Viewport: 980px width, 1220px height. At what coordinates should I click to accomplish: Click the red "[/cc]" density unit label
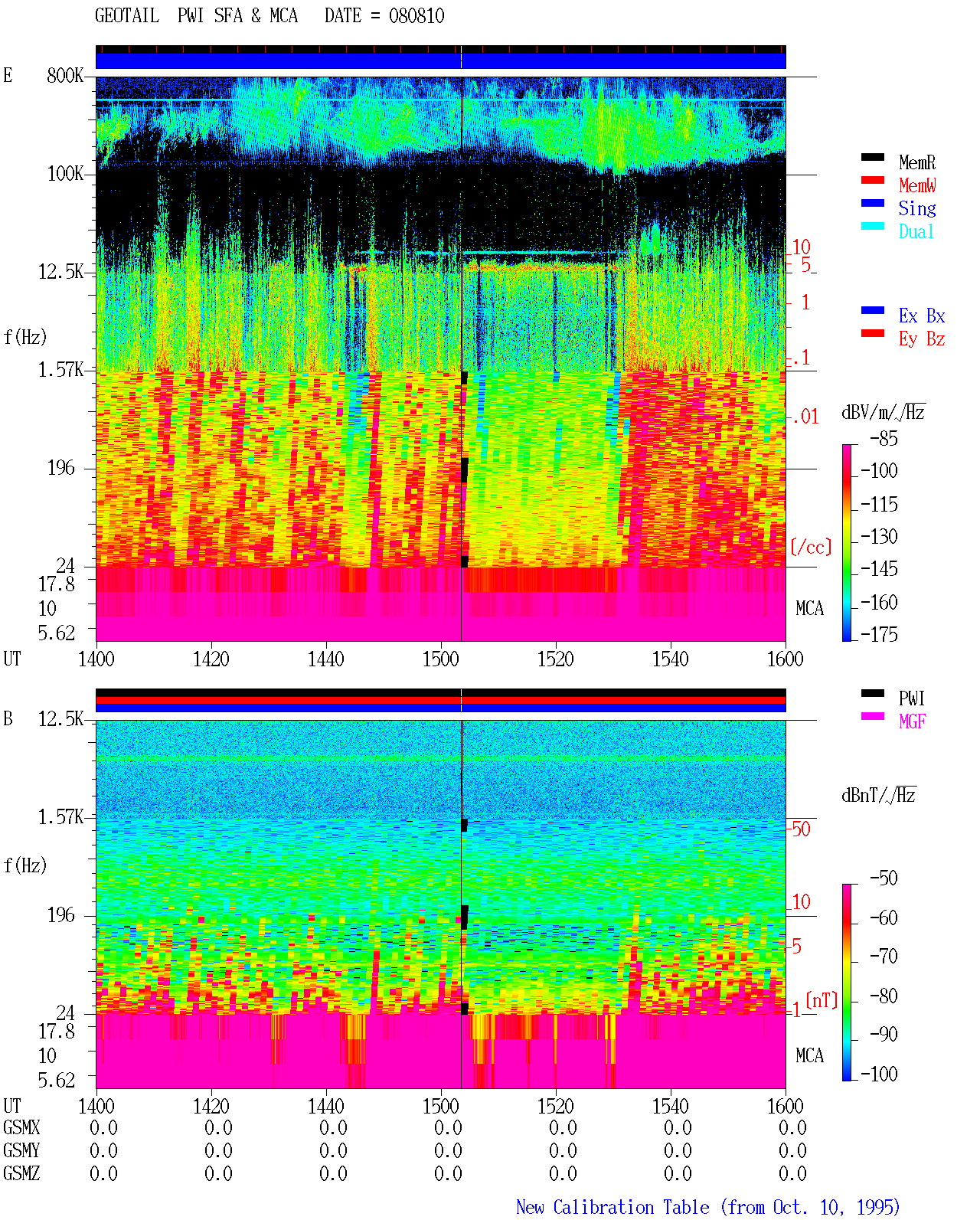pos(811,547)
